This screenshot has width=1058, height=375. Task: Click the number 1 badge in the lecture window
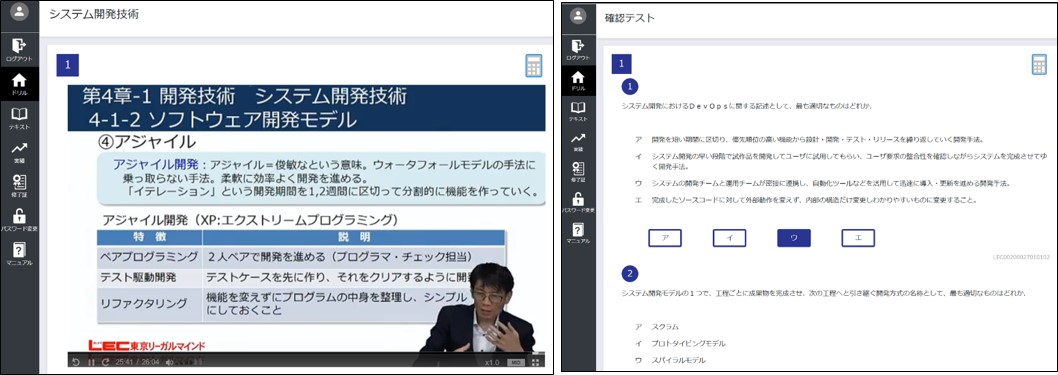[x=67, y=65]
